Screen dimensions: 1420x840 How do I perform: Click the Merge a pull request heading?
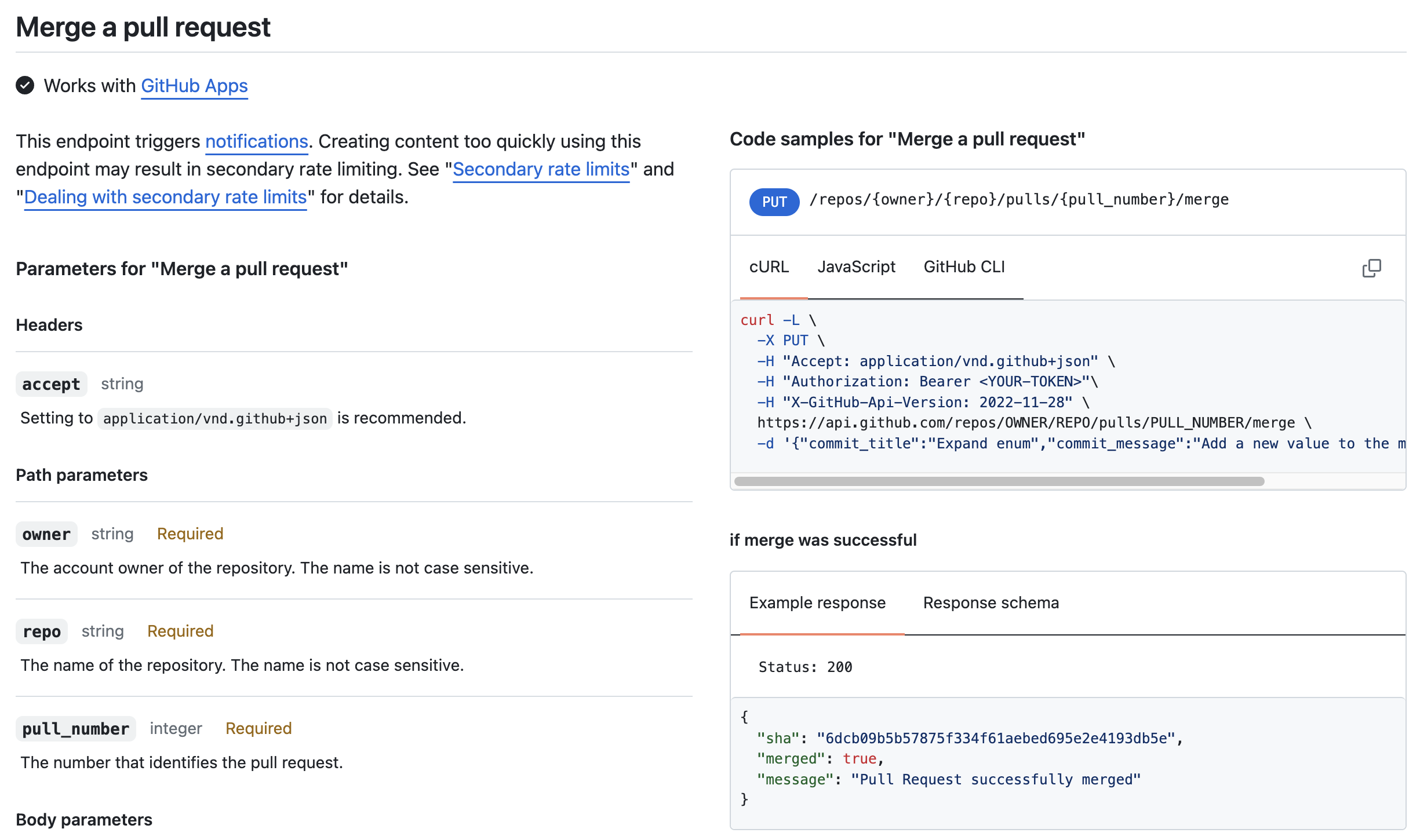click(x=143, y=27)
